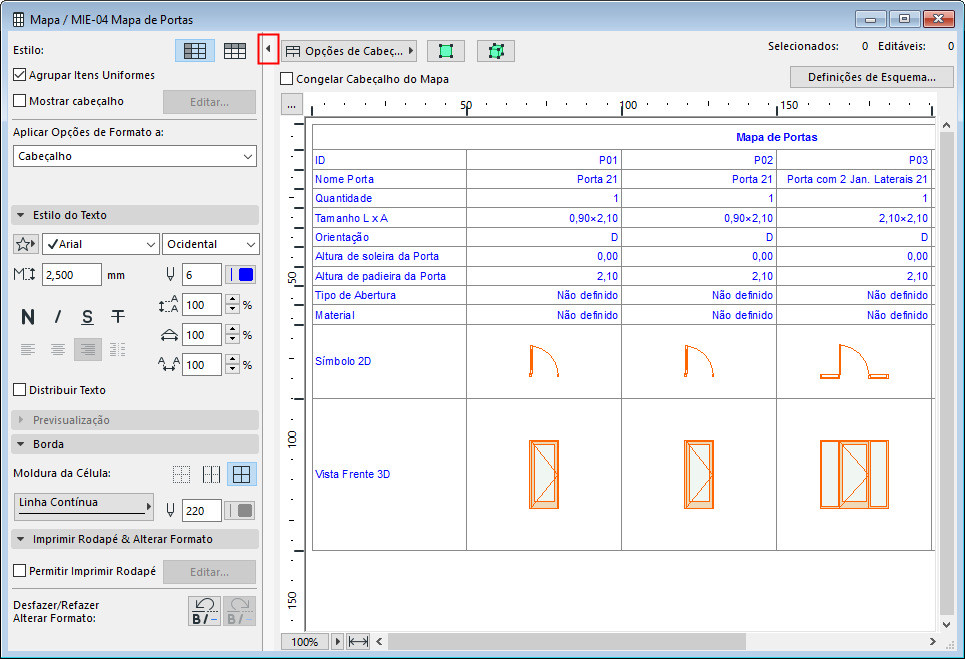Image resolution: width=965 pixels, height=659 pixels.
Task: Click the undo format change icon
Action: click(205, 611)
